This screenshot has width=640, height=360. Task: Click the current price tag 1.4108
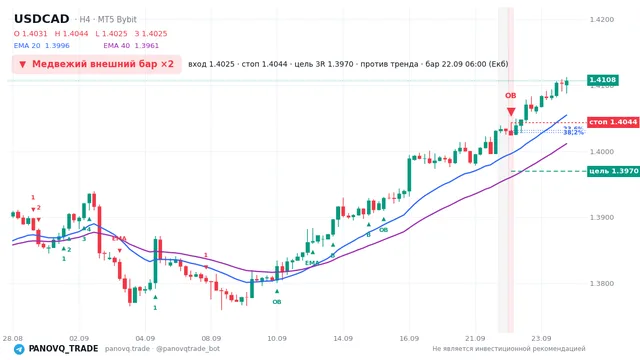603,80
